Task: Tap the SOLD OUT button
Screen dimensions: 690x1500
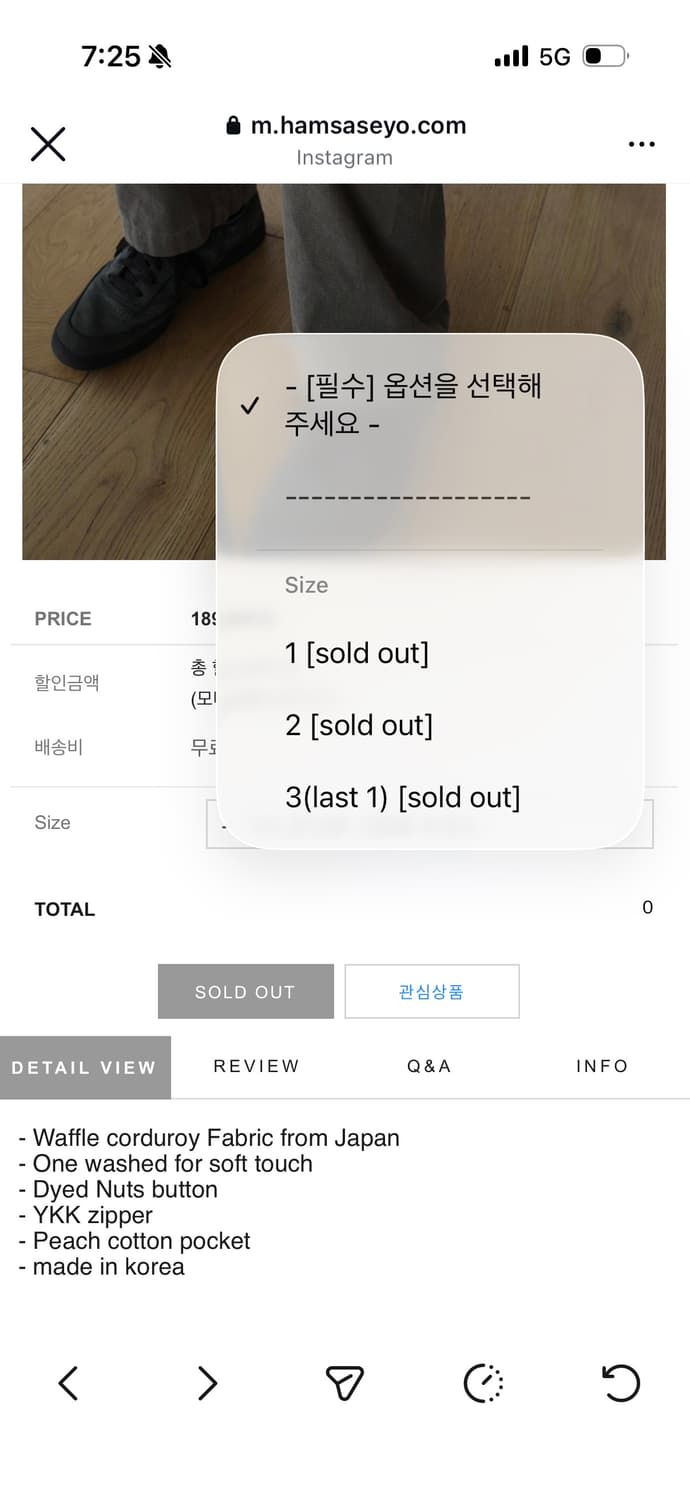Action: pyautogui.click(x=245, y=991)
